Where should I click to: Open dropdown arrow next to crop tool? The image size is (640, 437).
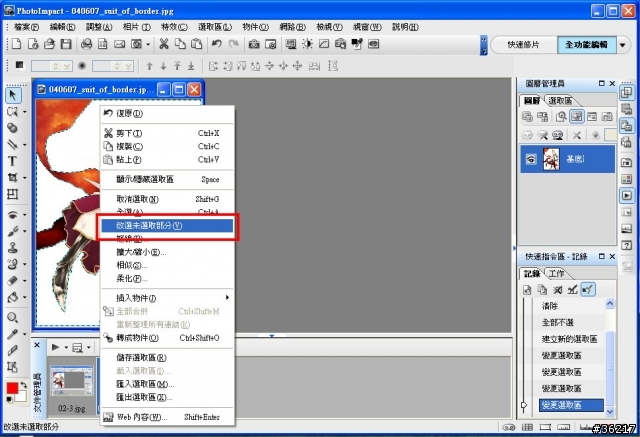(x=24, y=177)
